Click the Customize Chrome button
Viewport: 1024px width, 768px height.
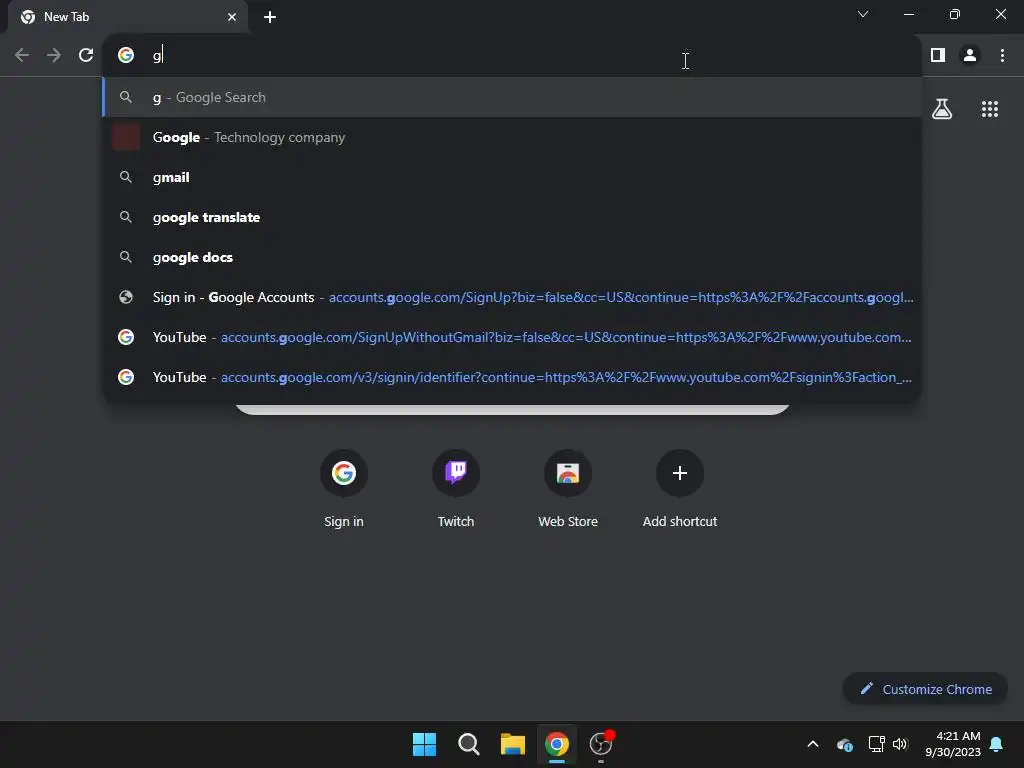click(925, 689)
